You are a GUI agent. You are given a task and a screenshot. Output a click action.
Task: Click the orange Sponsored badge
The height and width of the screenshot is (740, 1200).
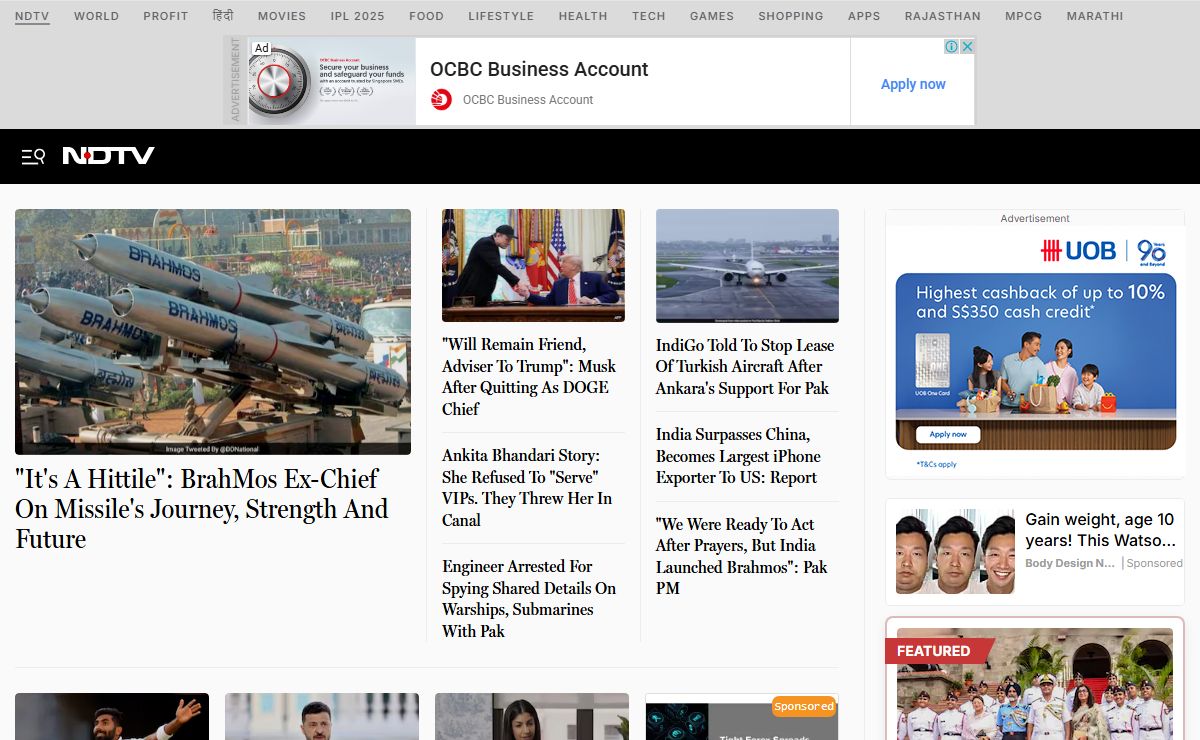(x=804, y=706)
